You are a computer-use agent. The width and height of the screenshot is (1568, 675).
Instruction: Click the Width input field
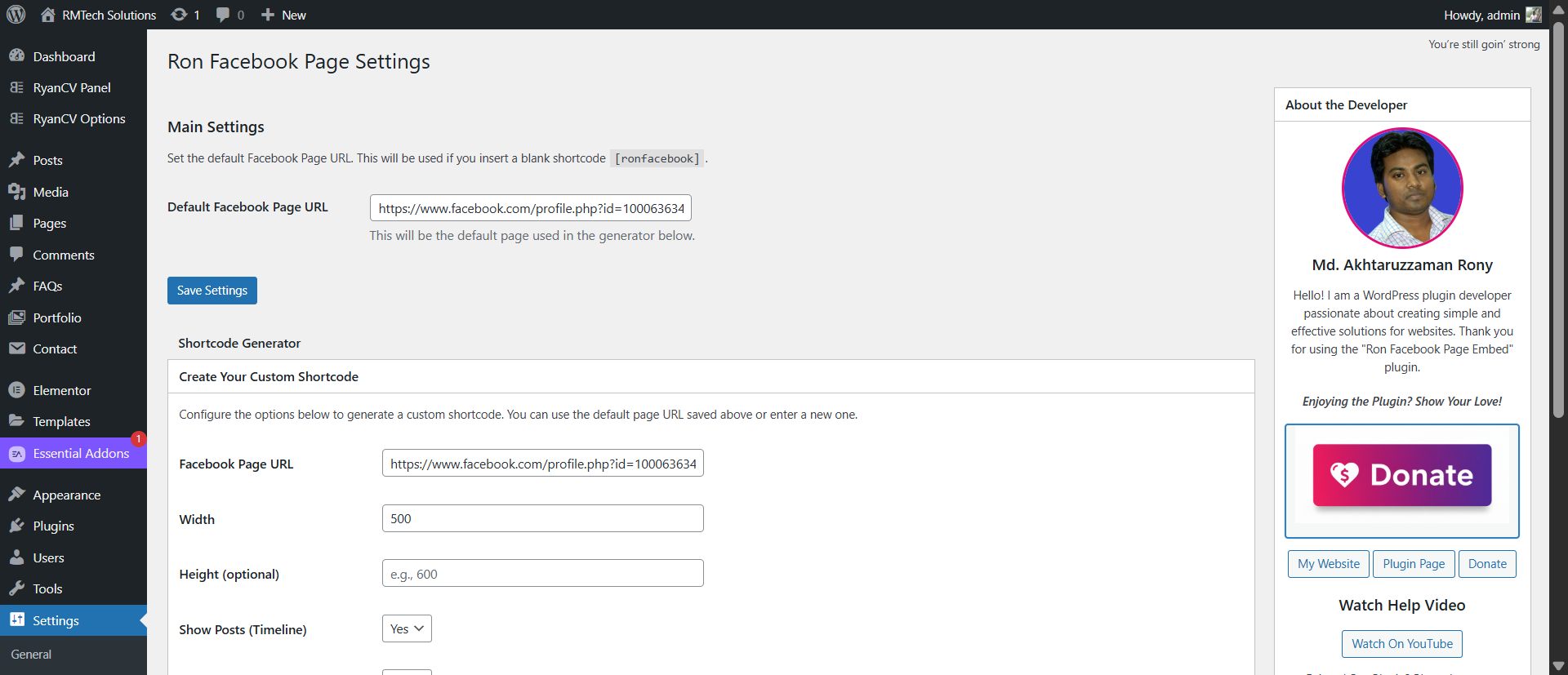pos(542,518)
